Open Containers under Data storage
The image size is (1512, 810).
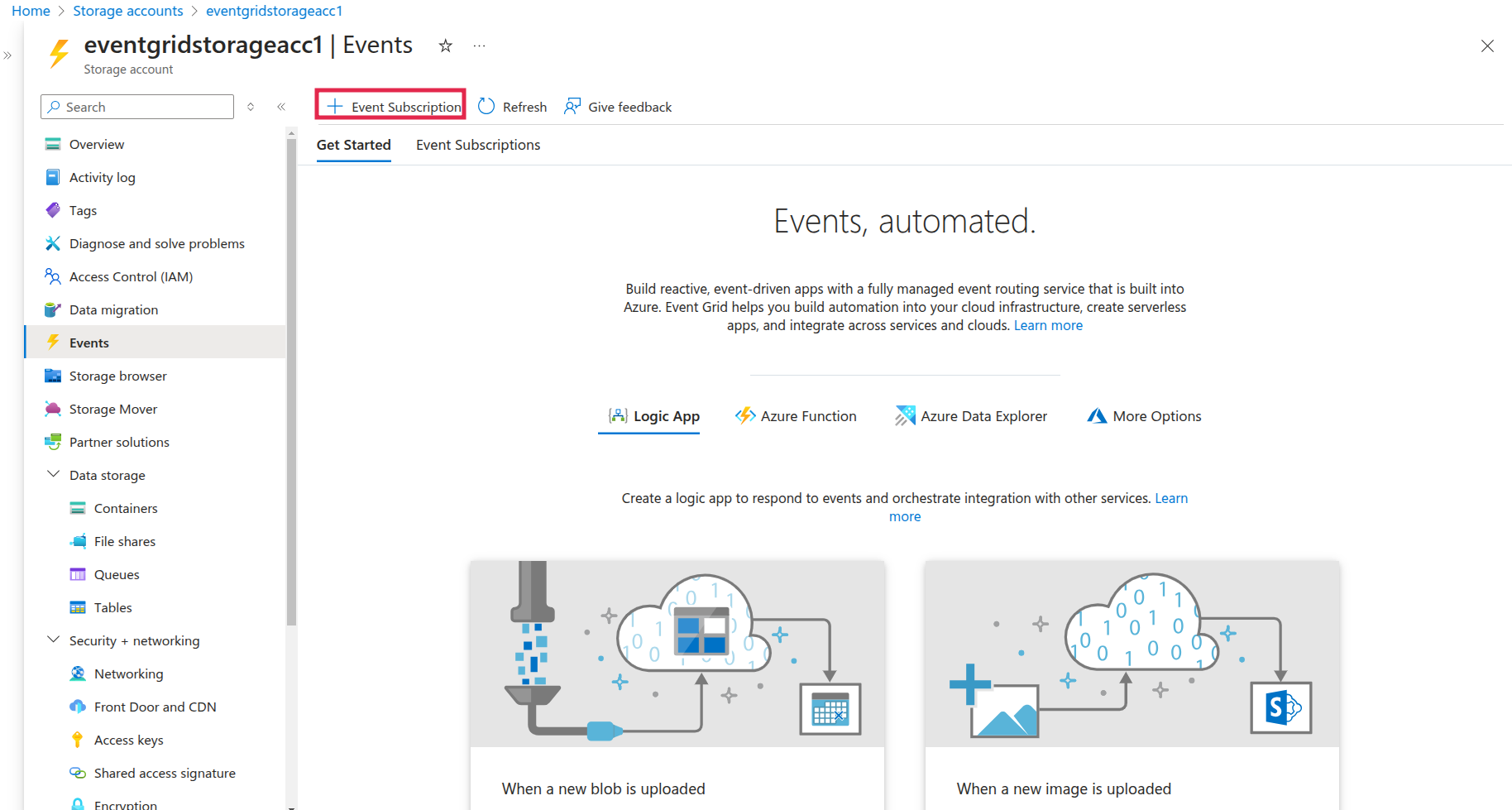pyautogui.click(x=126, y=508)
